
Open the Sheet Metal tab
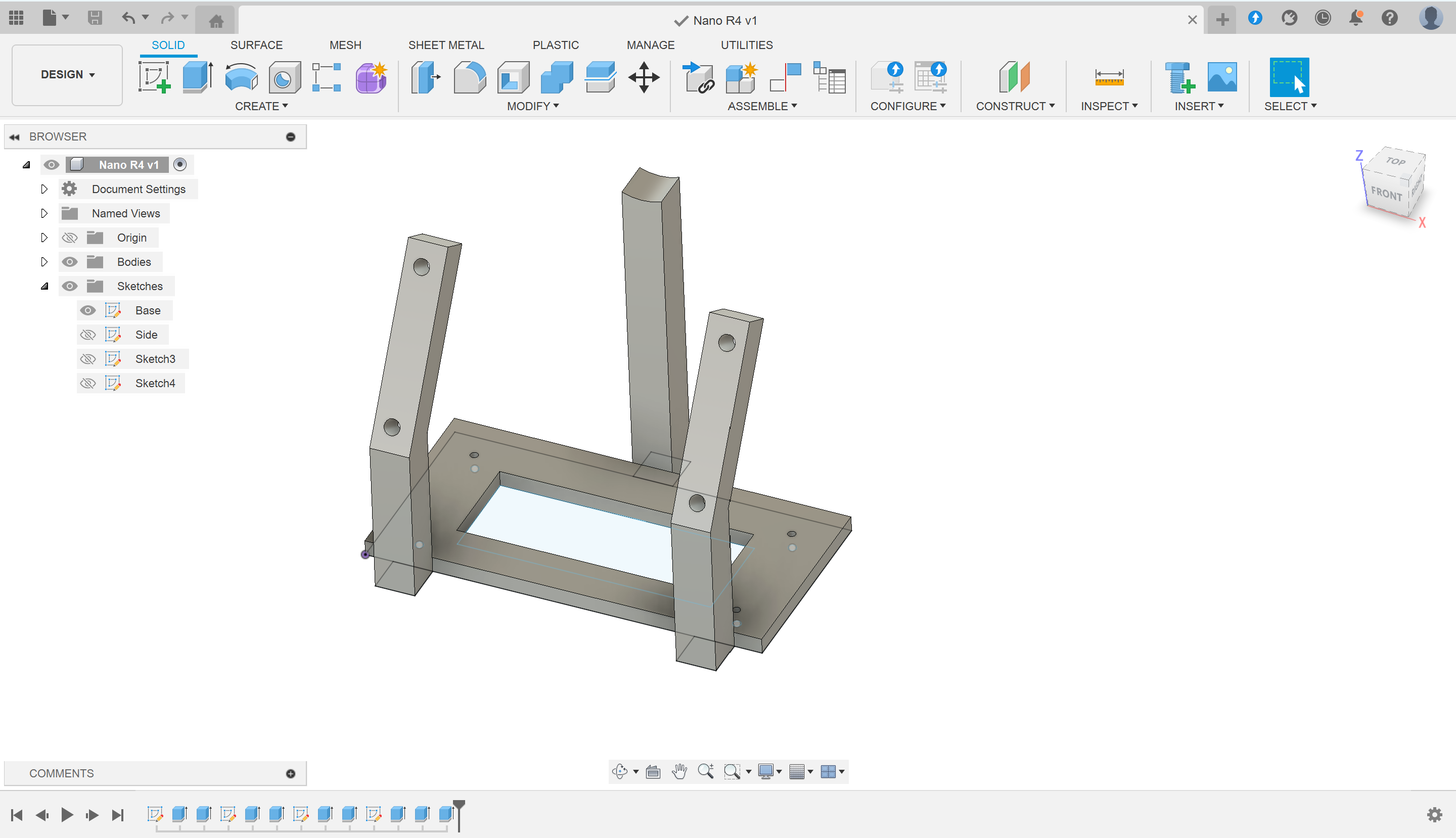click(x=445, y=45)
